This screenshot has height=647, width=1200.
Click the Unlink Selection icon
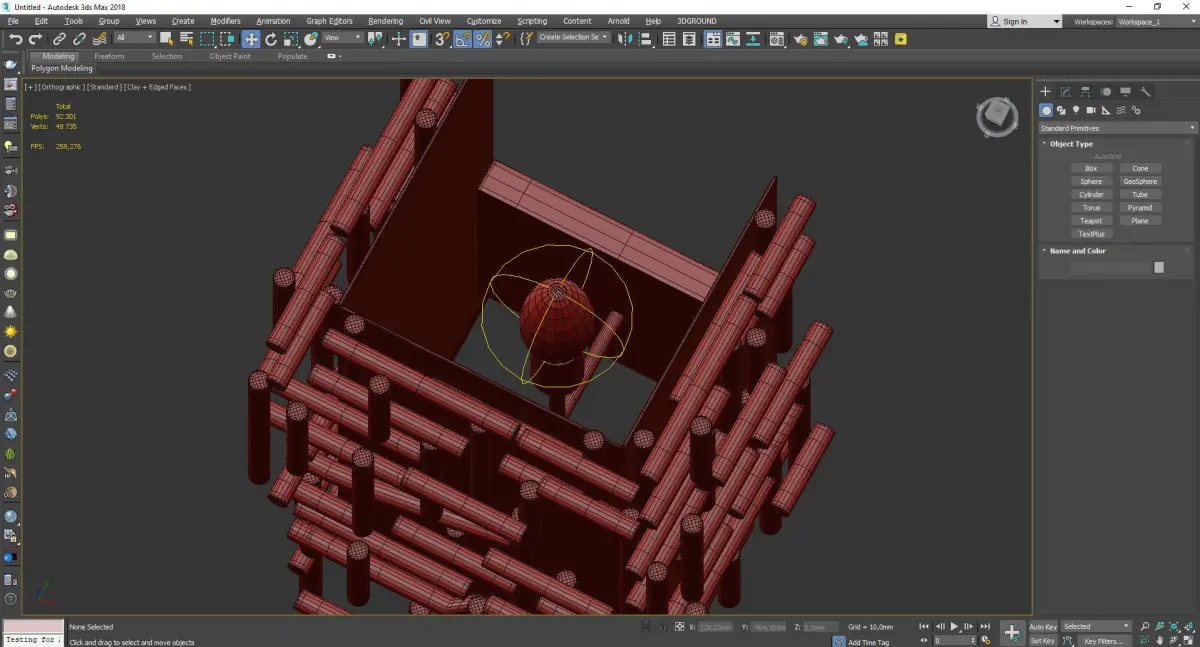click(x=78, y=39)
